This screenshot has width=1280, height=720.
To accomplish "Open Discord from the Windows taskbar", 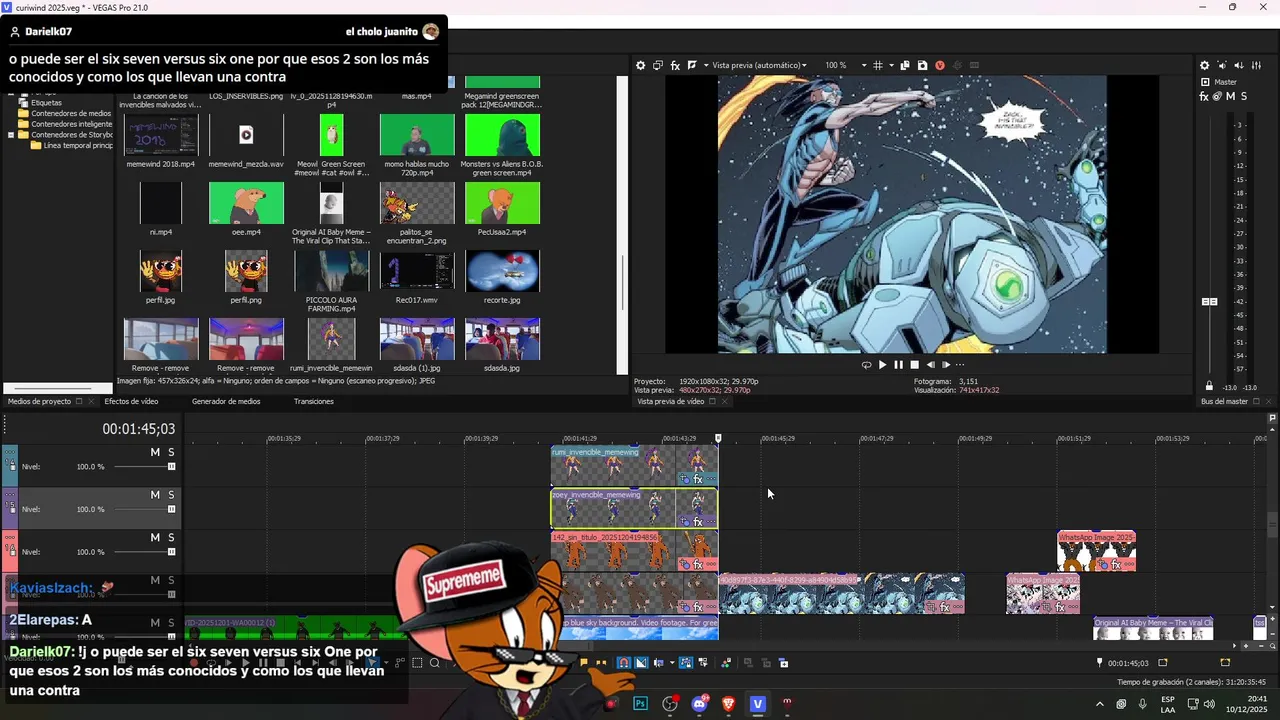I will [x=699, y=704].
